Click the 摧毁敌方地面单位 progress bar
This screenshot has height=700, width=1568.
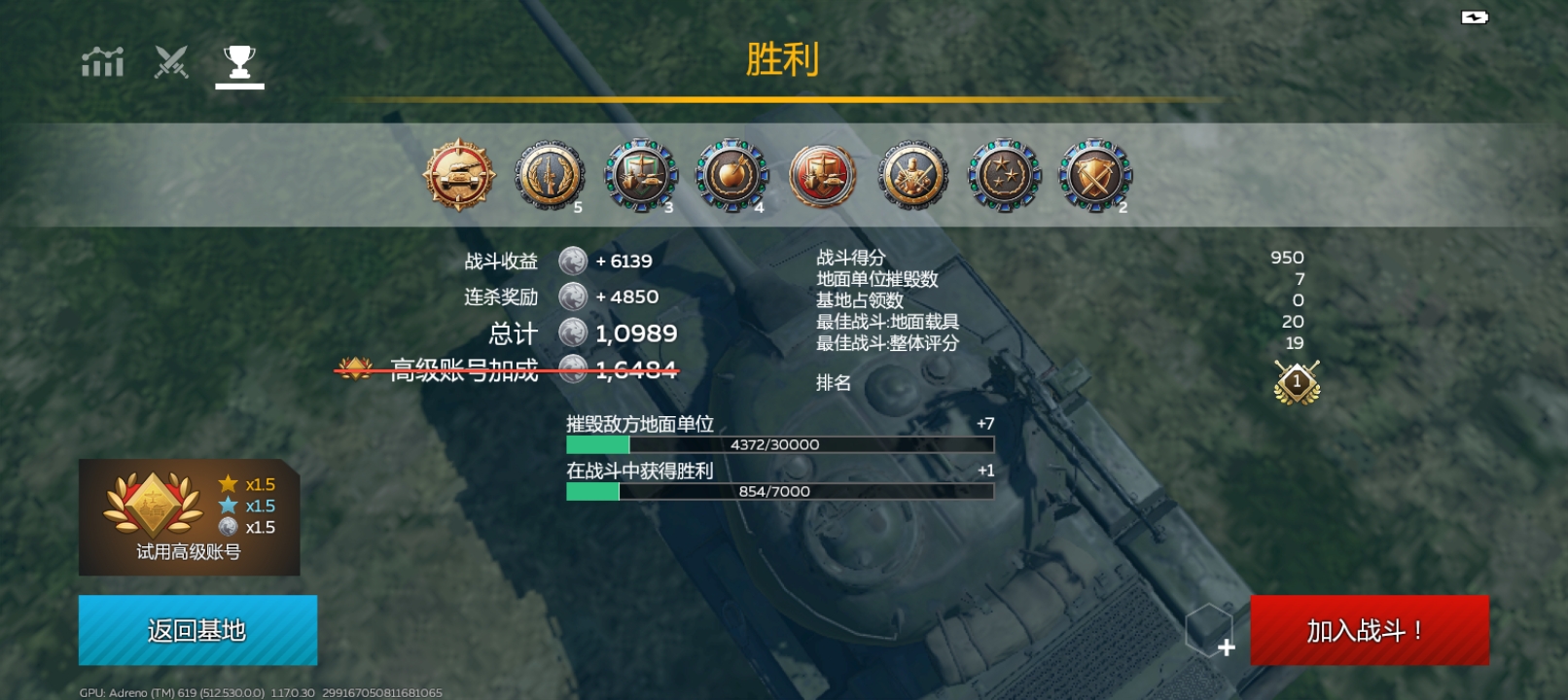[780, 444]
